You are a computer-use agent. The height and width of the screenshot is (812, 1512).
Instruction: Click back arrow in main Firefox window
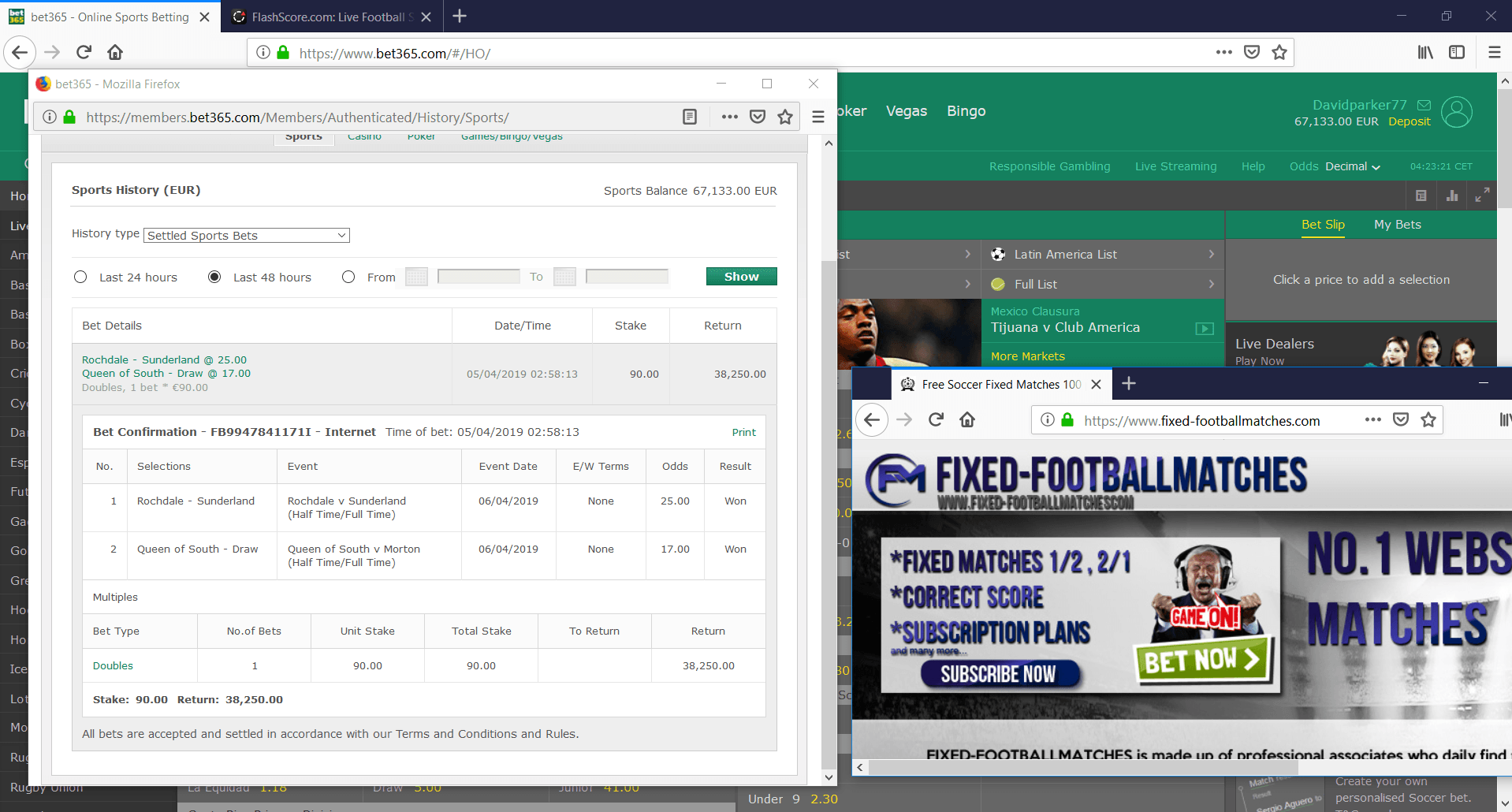20,53
